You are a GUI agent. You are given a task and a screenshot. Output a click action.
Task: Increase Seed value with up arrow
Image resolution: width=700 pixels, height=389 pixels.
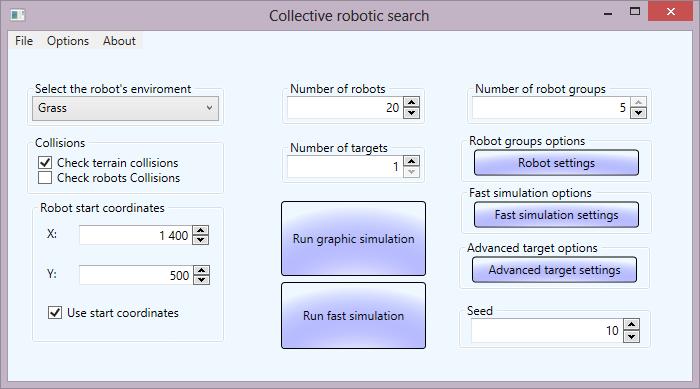(631, 325)
